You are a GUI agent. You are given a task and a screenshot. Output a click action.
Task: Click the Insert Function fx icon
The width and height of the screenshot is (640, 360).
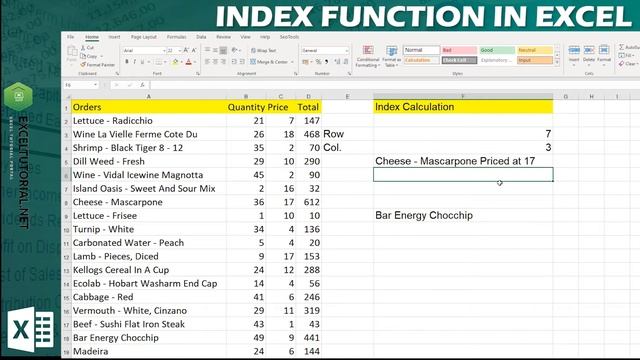click(142, 85)
